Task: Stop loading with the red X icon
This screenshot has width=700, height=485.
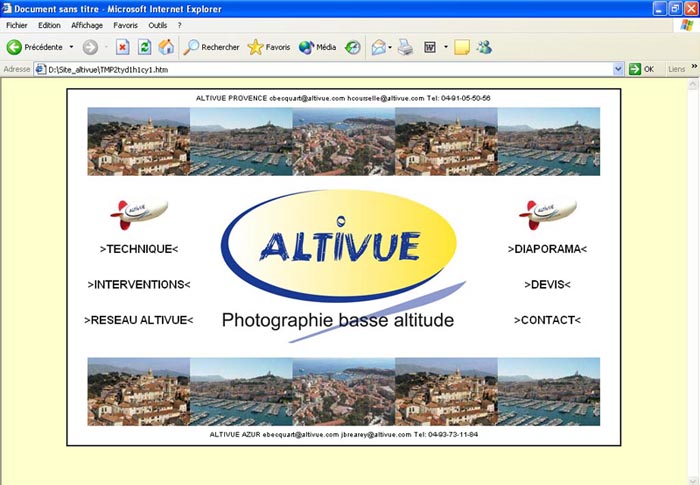Action: 123,47
